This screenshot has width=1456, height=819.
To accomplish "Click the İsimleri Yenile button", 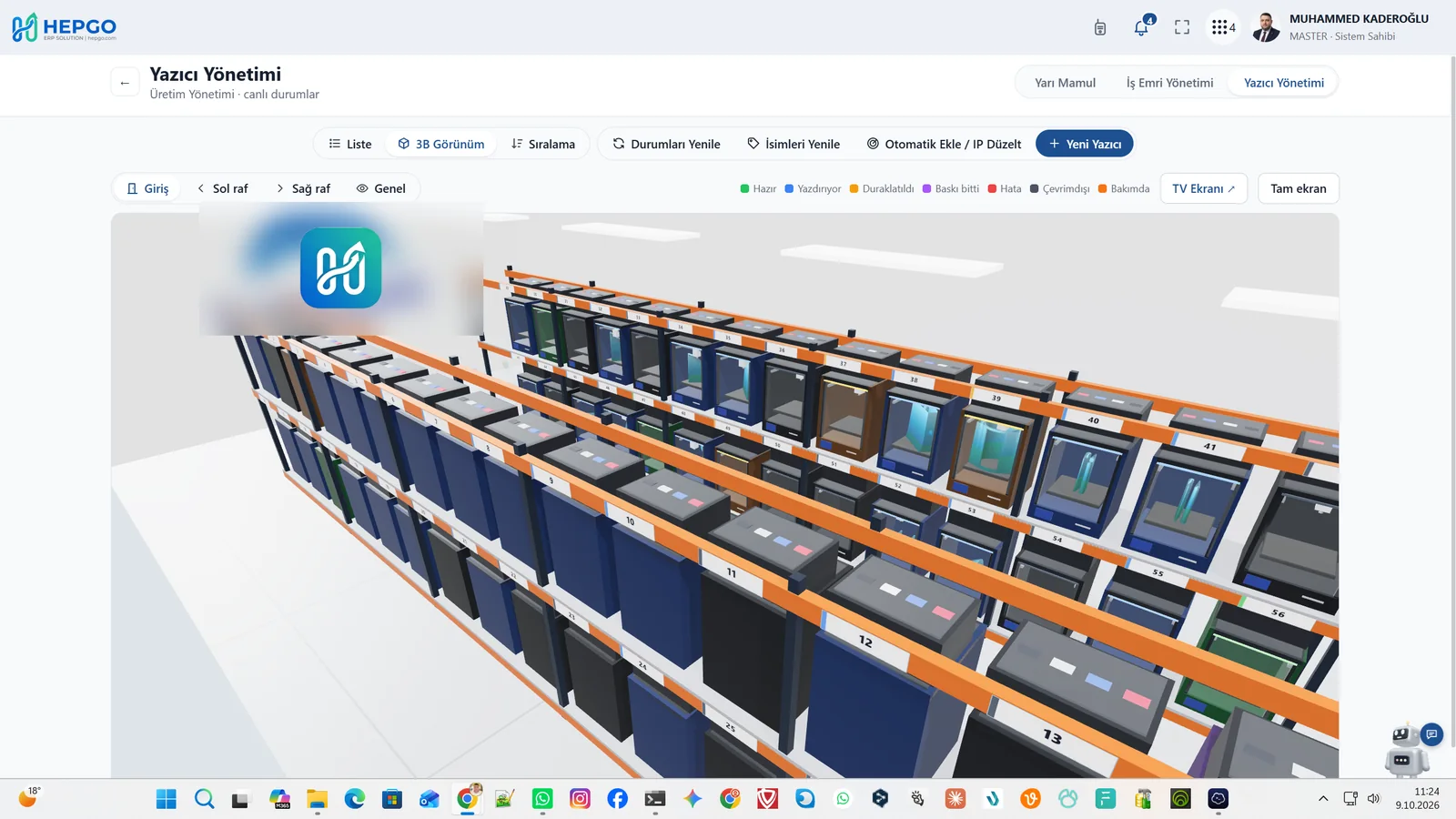I will pyautogui.click(x=794, y=144).
